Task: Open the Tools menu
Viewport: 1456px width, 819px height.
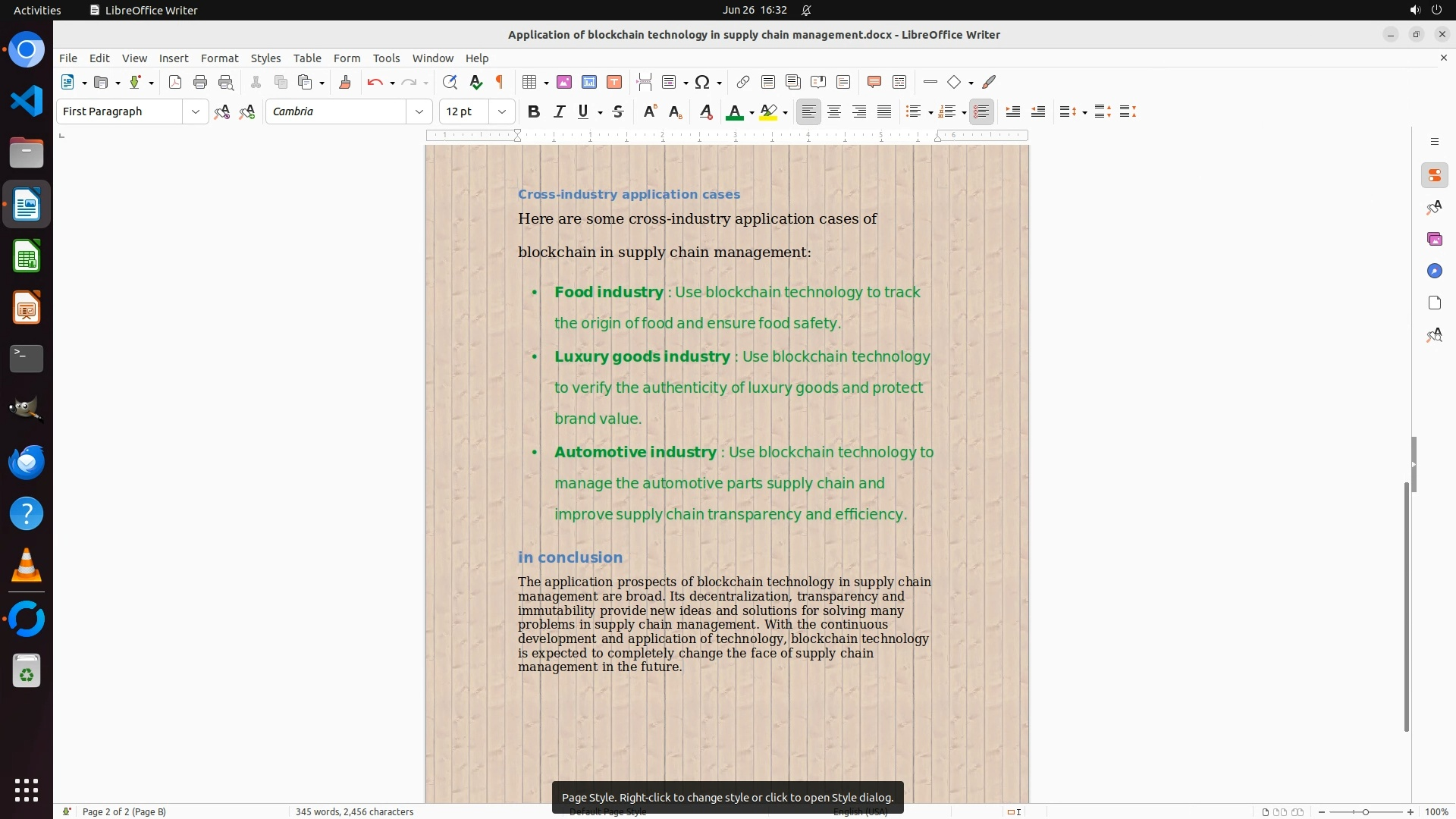Action: (386, 58)
